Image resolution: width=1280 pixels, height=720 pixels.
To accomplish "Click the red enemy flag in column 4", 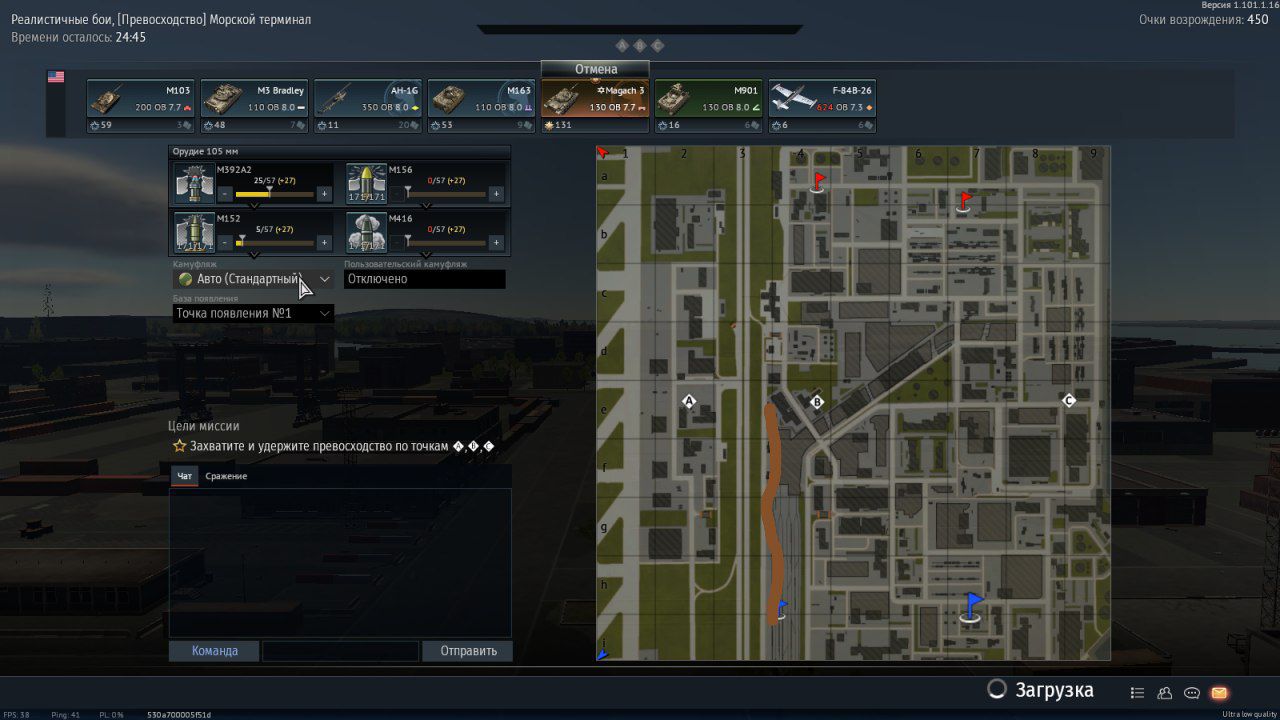I will [818, 182].
